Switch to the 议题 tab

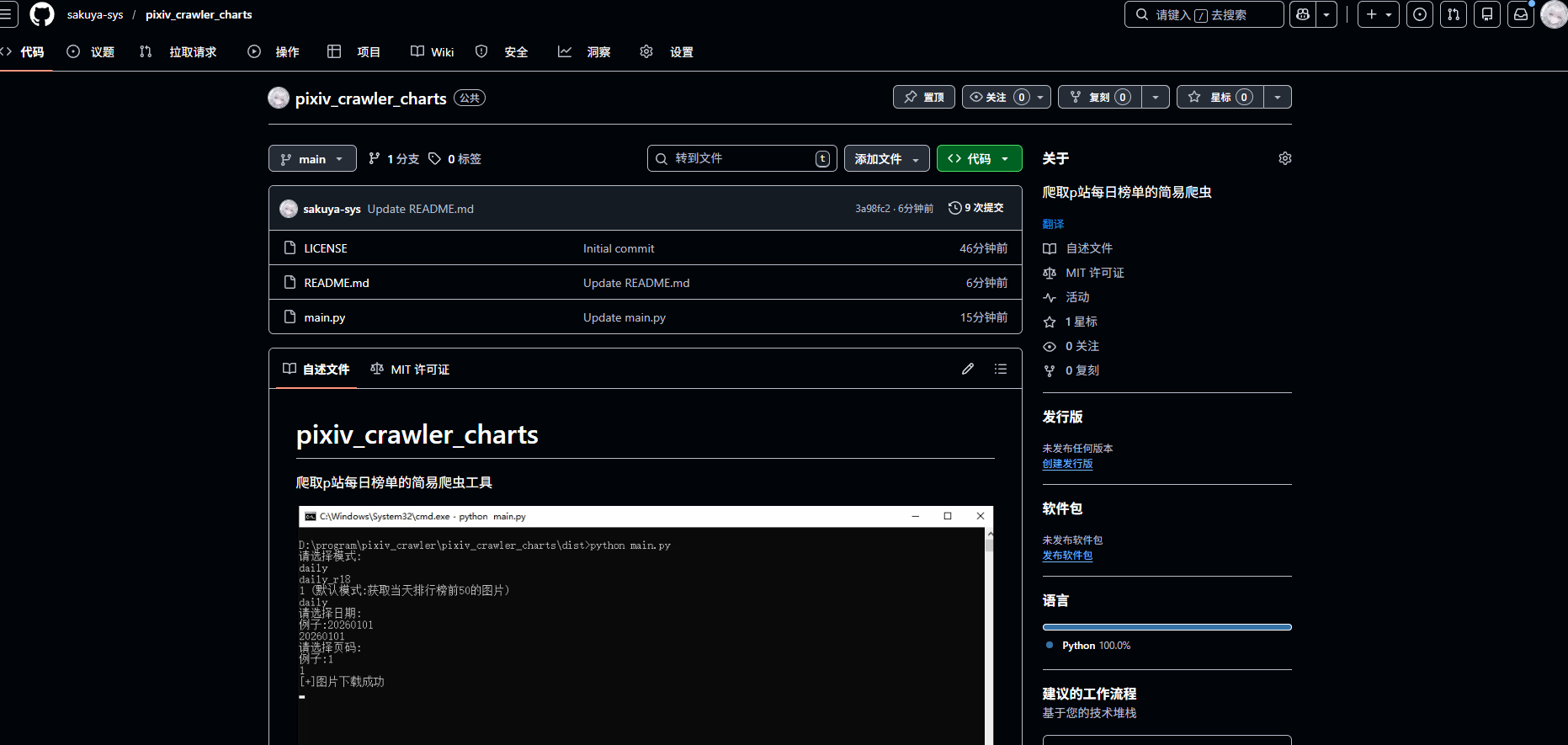[x=91, y=52]
